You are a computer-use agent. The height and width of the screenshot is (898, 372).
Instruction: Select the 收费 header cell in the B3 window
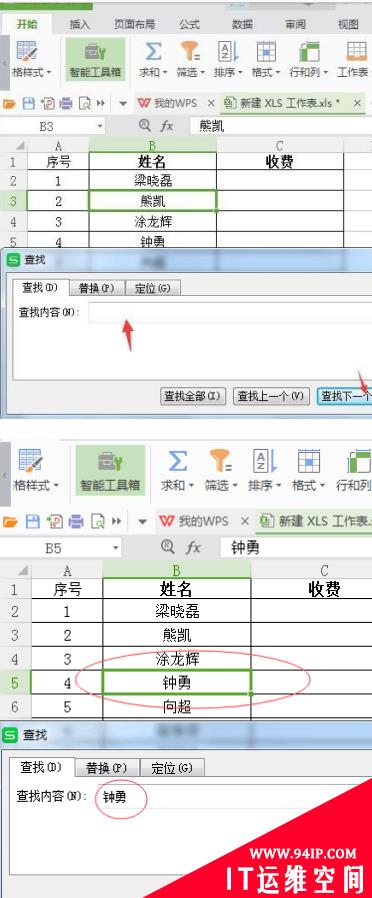[x=280, y=162]
